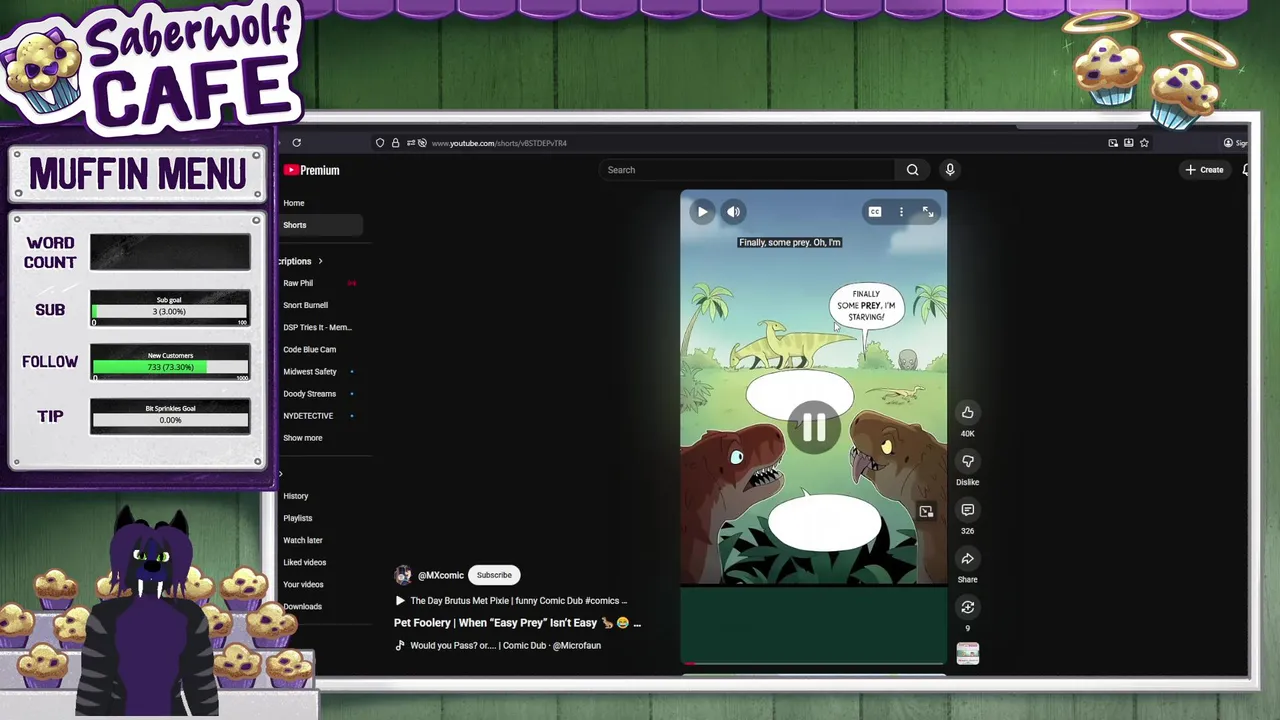Click the play button atop the short
Image resolution: width=1280 pixels, height=720 pixels.
click(x=702, y=211)
